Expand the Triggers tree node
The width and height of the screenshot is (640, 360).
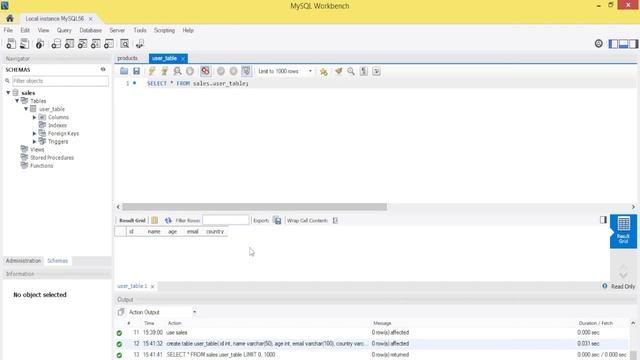point(35,142)
